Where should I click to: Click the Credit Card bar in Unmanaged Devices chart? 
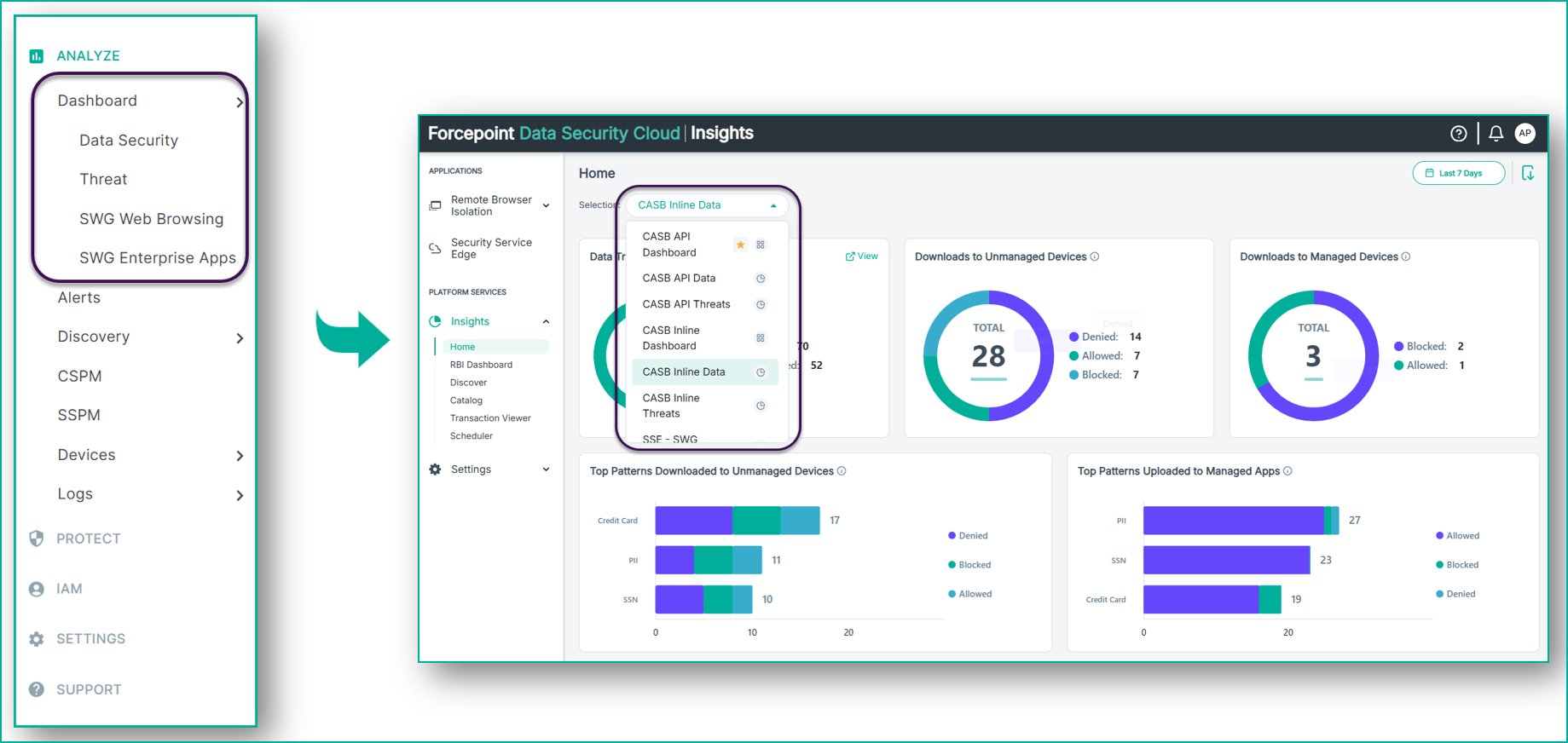click(x=738, y=521)
